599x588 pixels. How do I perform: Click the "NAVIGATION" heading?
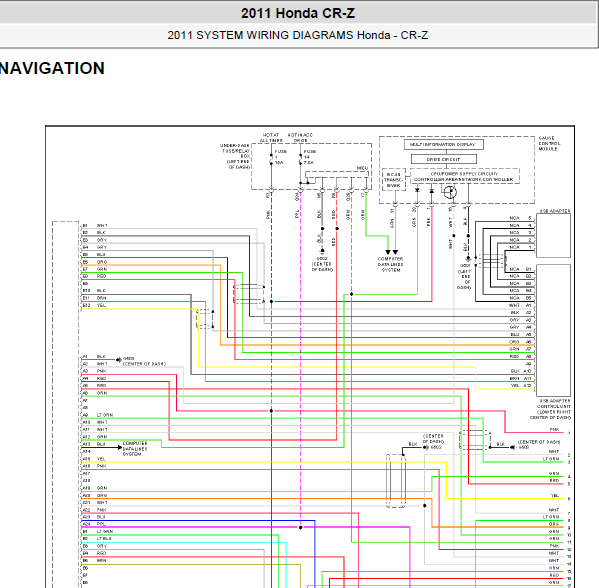click(52, 68)
